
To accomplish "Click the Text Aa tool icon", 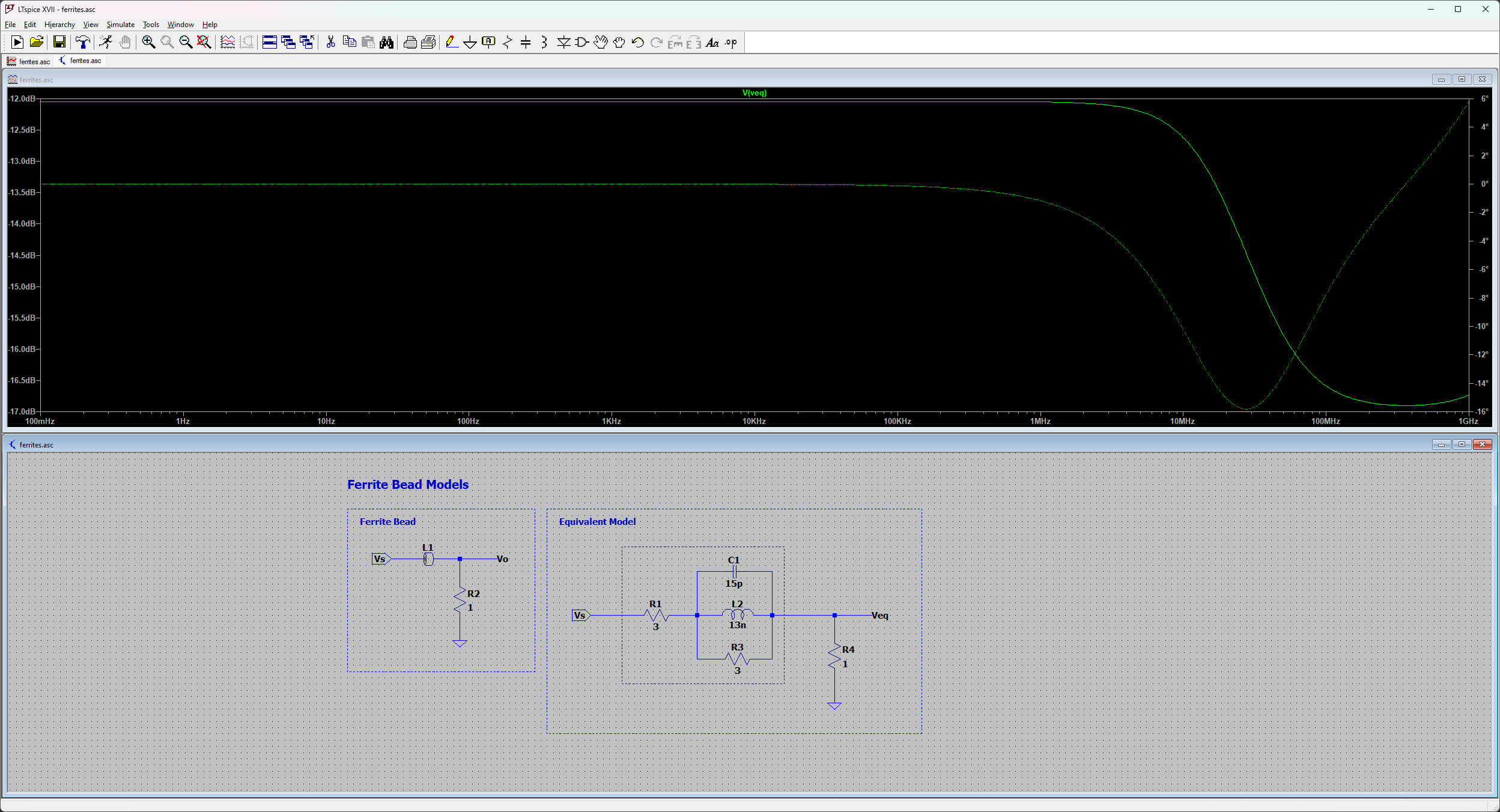I will (712, 42).
